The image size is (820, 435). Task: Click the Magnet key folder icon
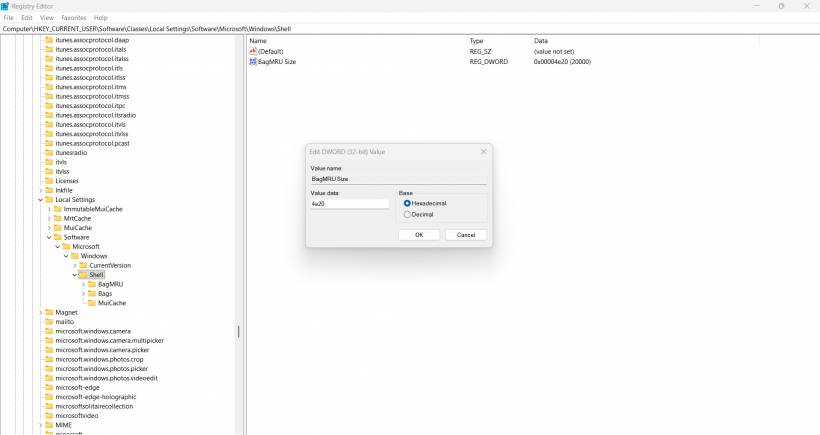[49, 312]
